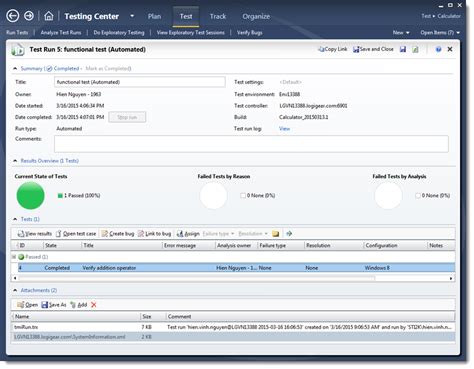Image resolution: width=474 pixels, height=369 pixels.
Task: Collapse the Passed (1) group
Action: tap(14, 257)
